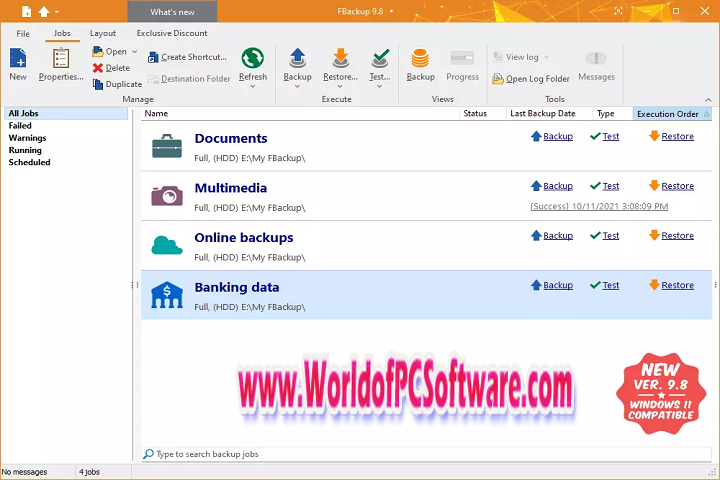Select All Jobs filter
Image resolution: width=720 pixels, height=480 pixels.
click(65, 113)
